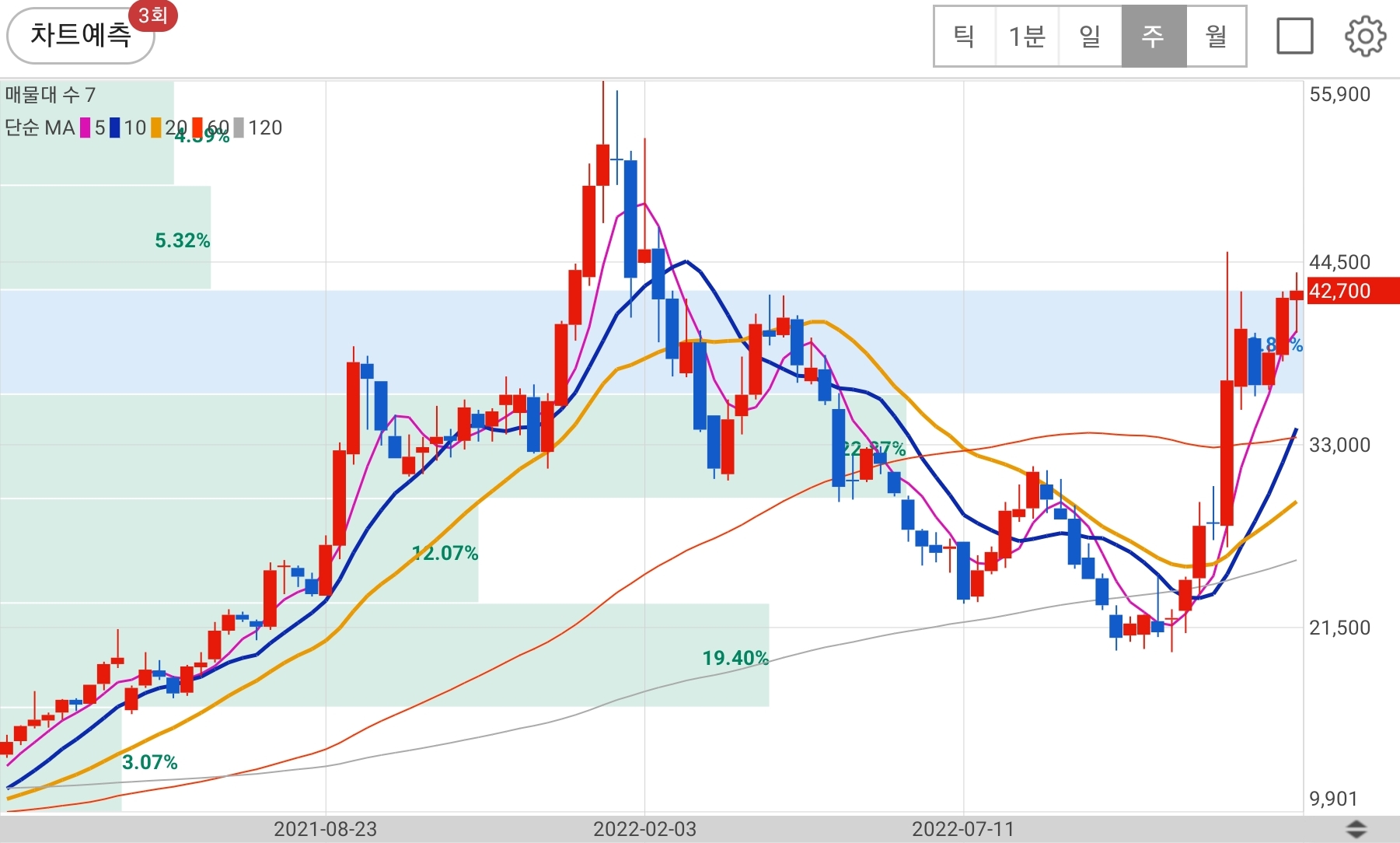This screenshot has height=843, width=1400.
Task: Tap the orange MA 20 legend swatch
Action: click(x=156, y=128)
